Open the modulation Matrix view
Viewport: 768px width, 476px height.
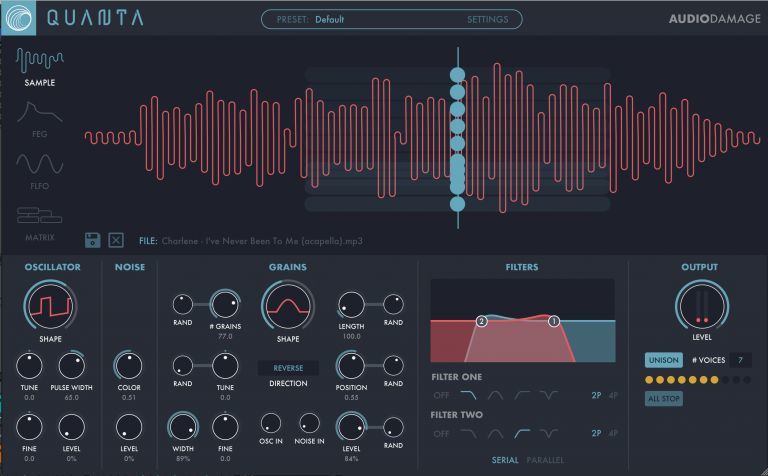(x=40, y=221)
